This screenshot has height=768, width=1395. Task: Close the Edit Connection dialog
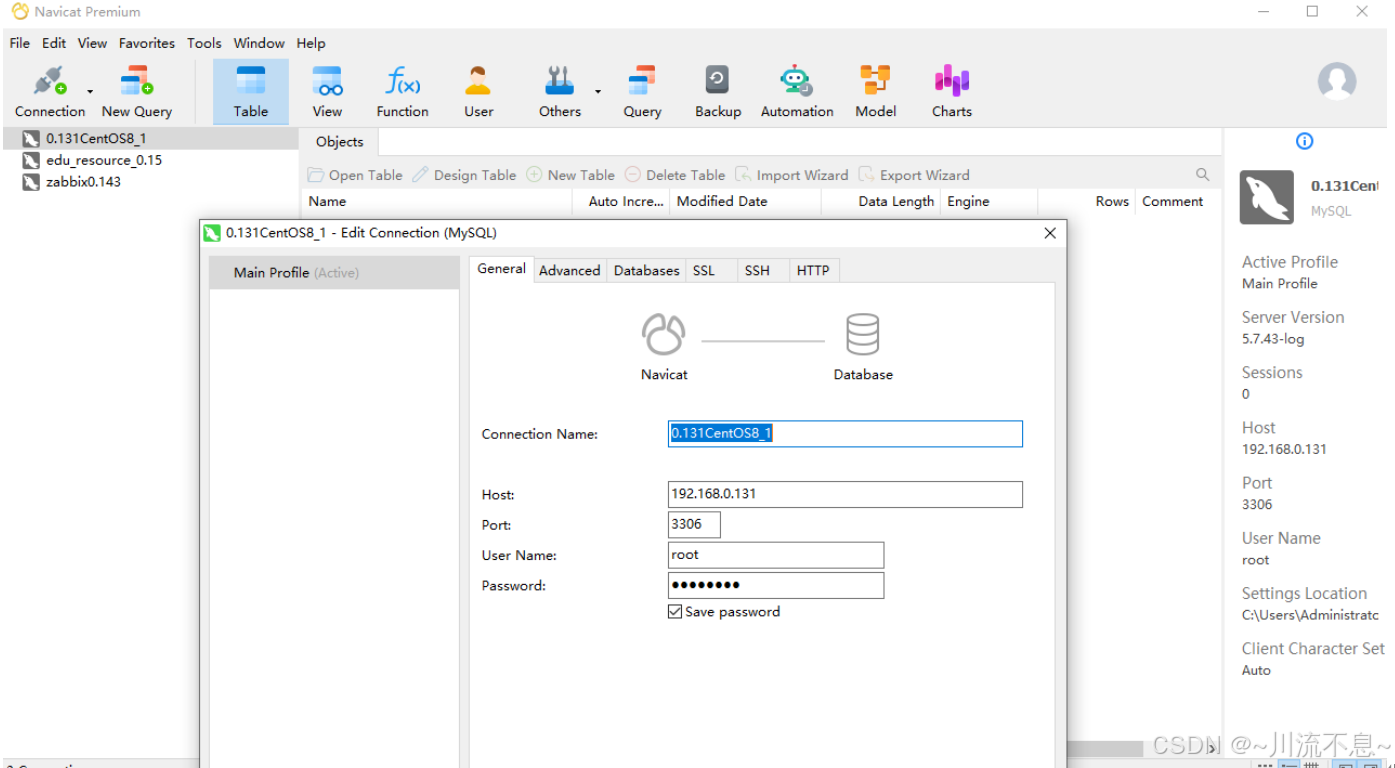point(1050,233)
